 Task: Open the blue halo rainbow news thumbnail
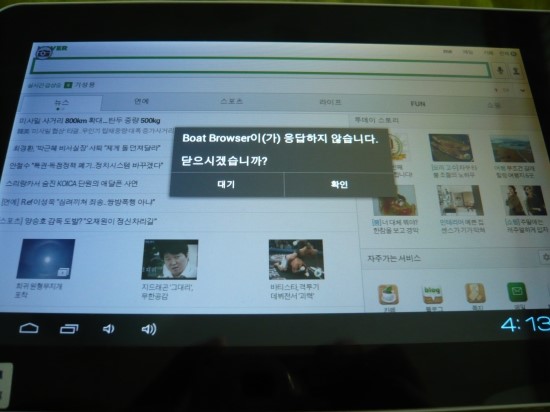tap(46, 259)
